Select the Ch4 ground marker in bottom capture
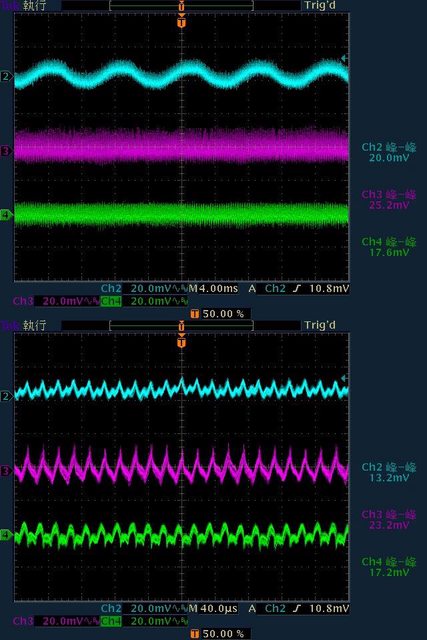 click(x=6, y=534)
